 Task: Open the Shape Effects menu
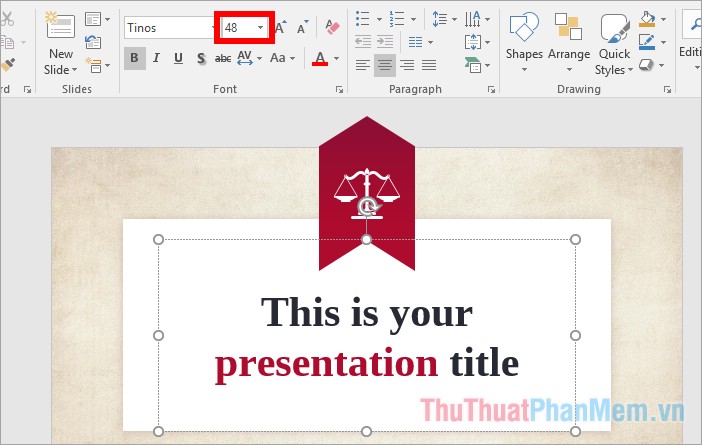click(x=652, y=65)
